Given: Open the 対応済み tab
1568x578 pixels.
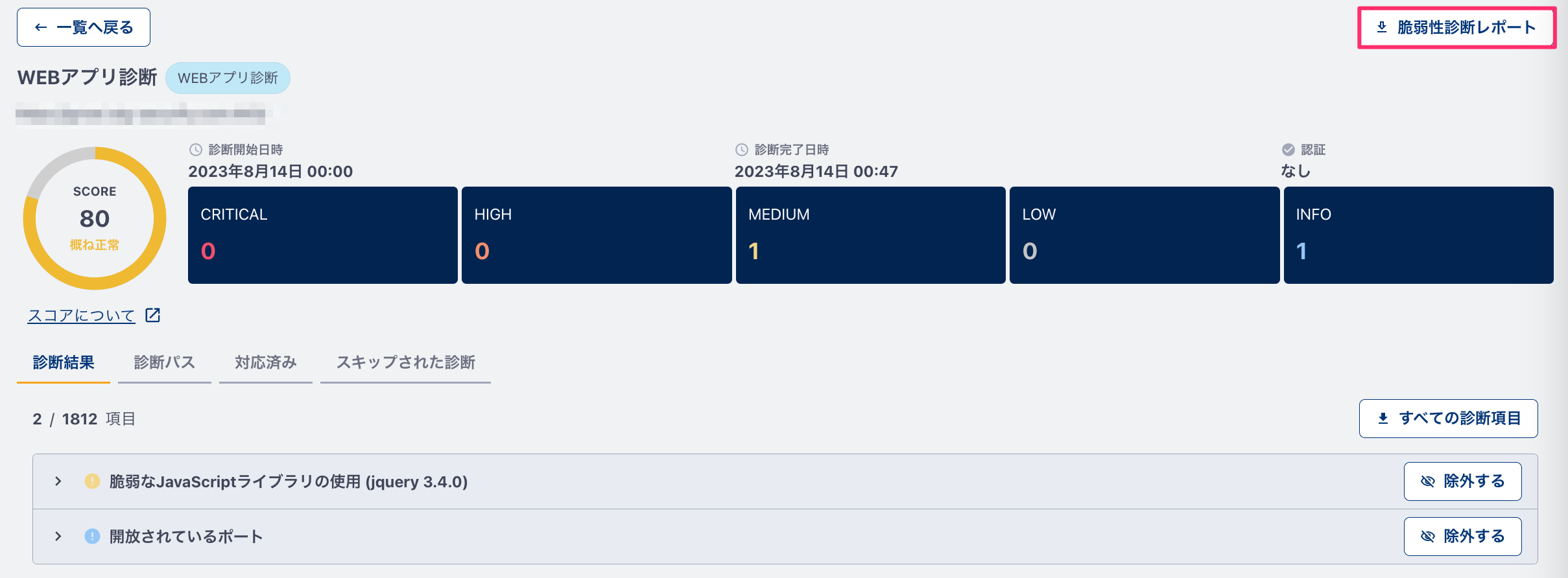Looking at the screenshot, I should (266, 363).
